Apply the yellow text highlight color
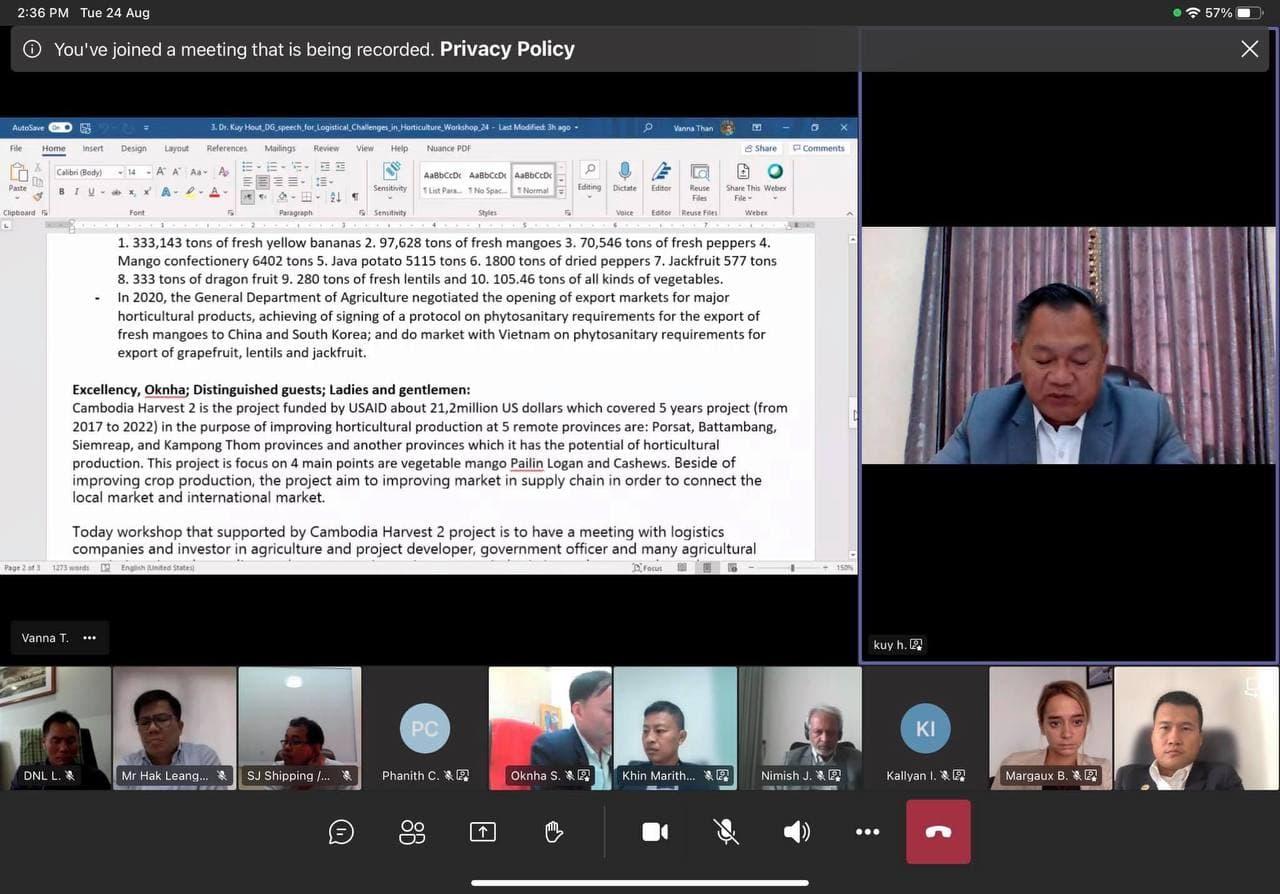The image size is (1280, 894). [x=190, y=192]
